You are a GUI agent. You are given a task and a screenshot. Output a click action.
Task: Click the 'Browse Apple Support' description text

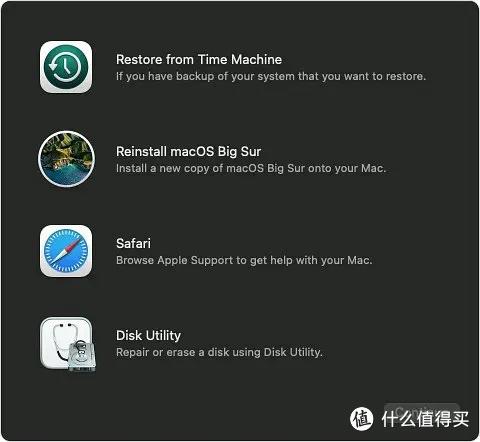(244, 260)
